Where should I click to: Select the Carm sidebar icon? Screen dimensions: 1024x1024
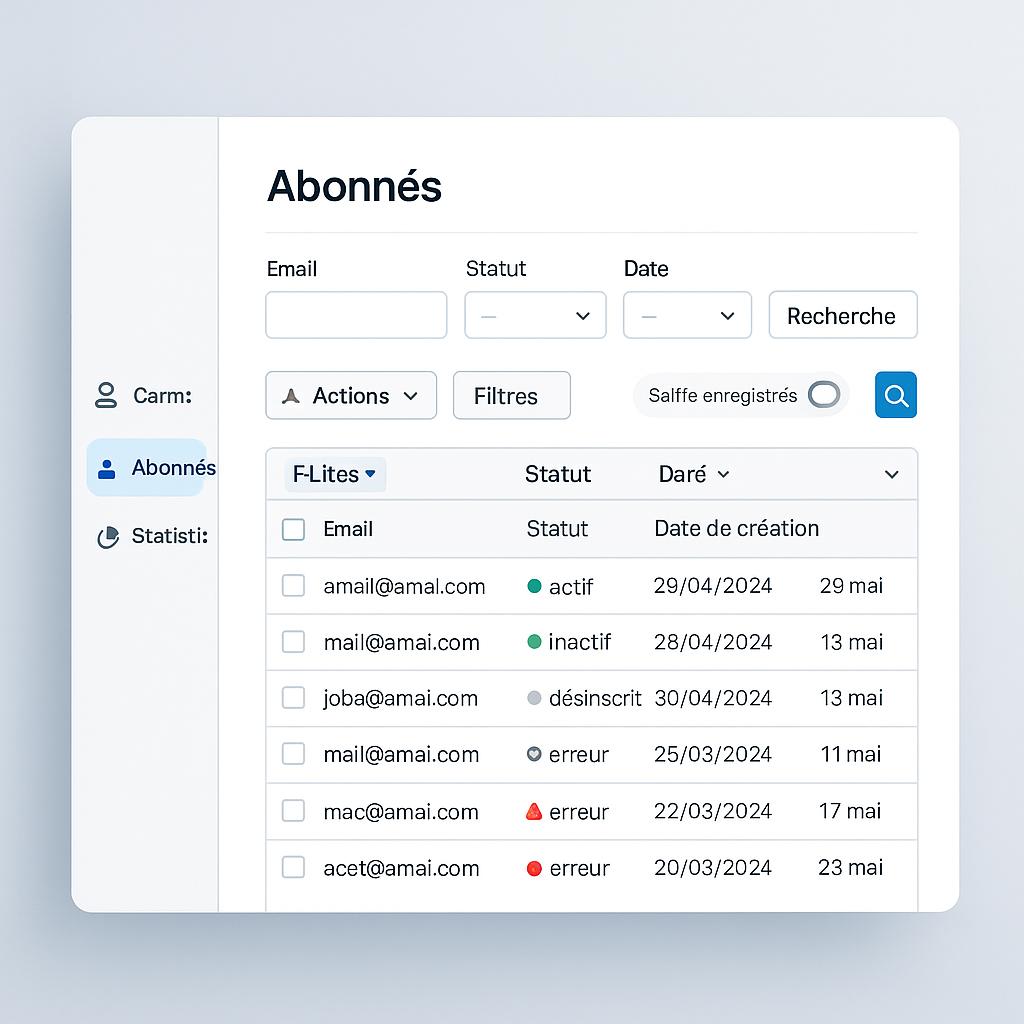click(105, 395)
